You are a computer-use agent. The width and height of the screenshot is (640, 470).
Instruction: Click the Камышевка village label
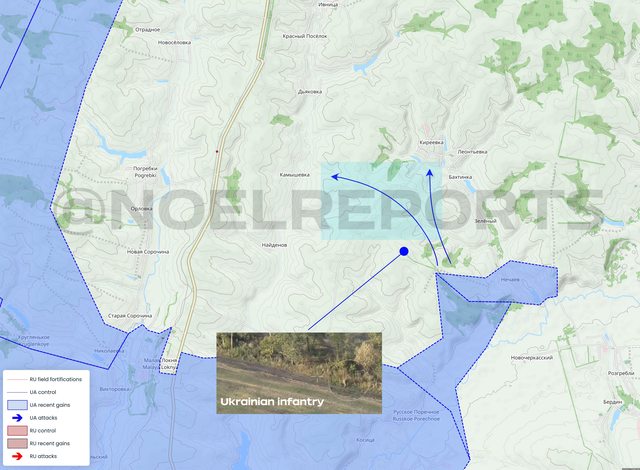tap(294, 175)
